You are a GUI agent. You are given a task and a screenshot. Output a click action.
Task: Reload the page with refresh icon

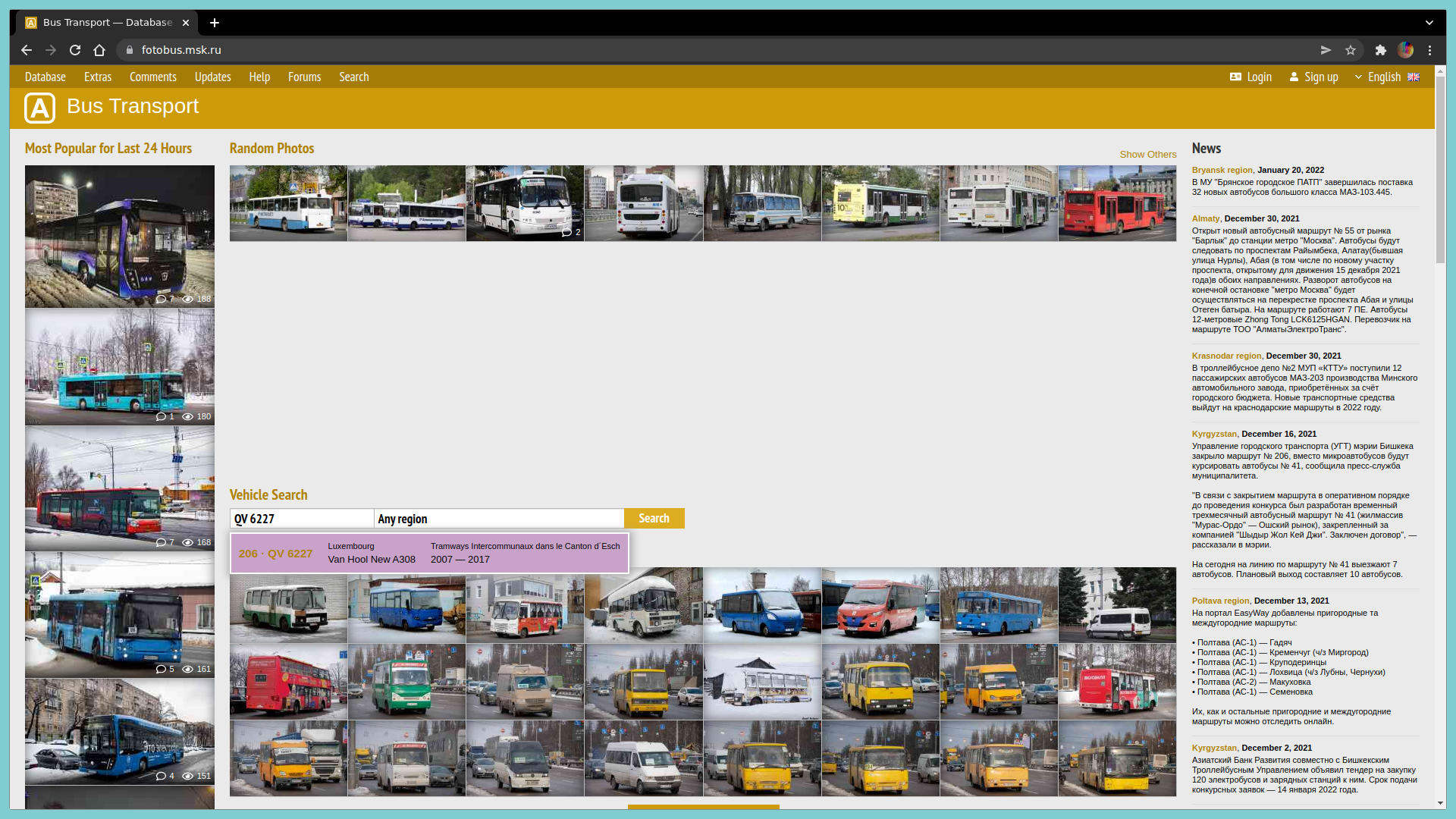pos(75,50)
